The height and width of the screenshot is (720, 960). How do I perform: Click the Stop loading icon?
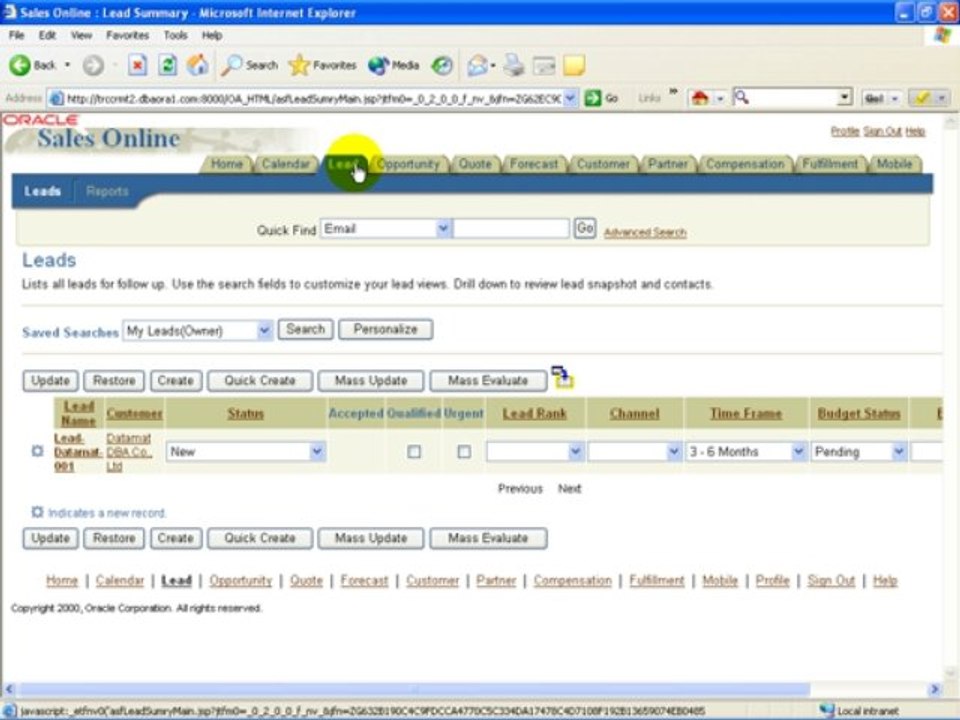click(x=138, y=65)
